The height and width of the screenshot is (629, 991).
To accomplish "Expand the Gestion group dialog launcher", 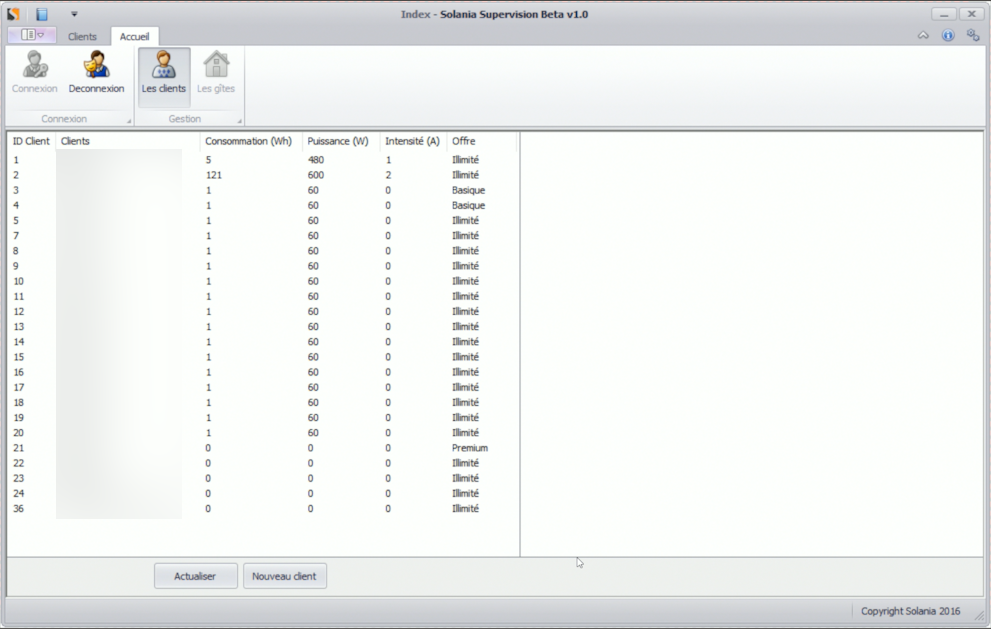I will tap(239, 121).
